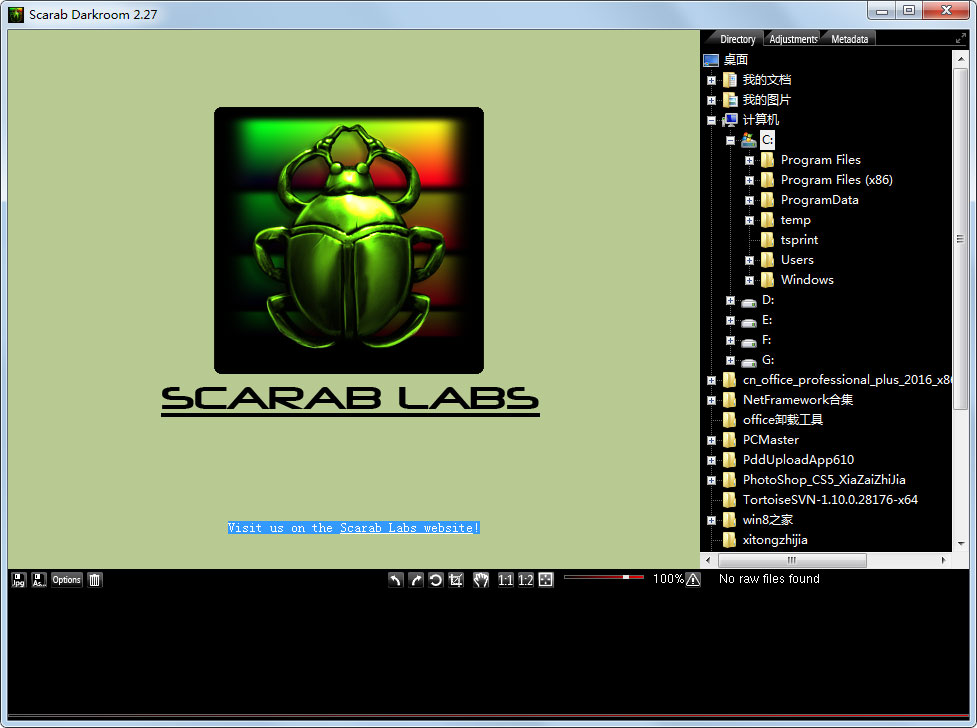Click the Save as JPG icon
Screen dimensions: 977x728
[18, 580]
